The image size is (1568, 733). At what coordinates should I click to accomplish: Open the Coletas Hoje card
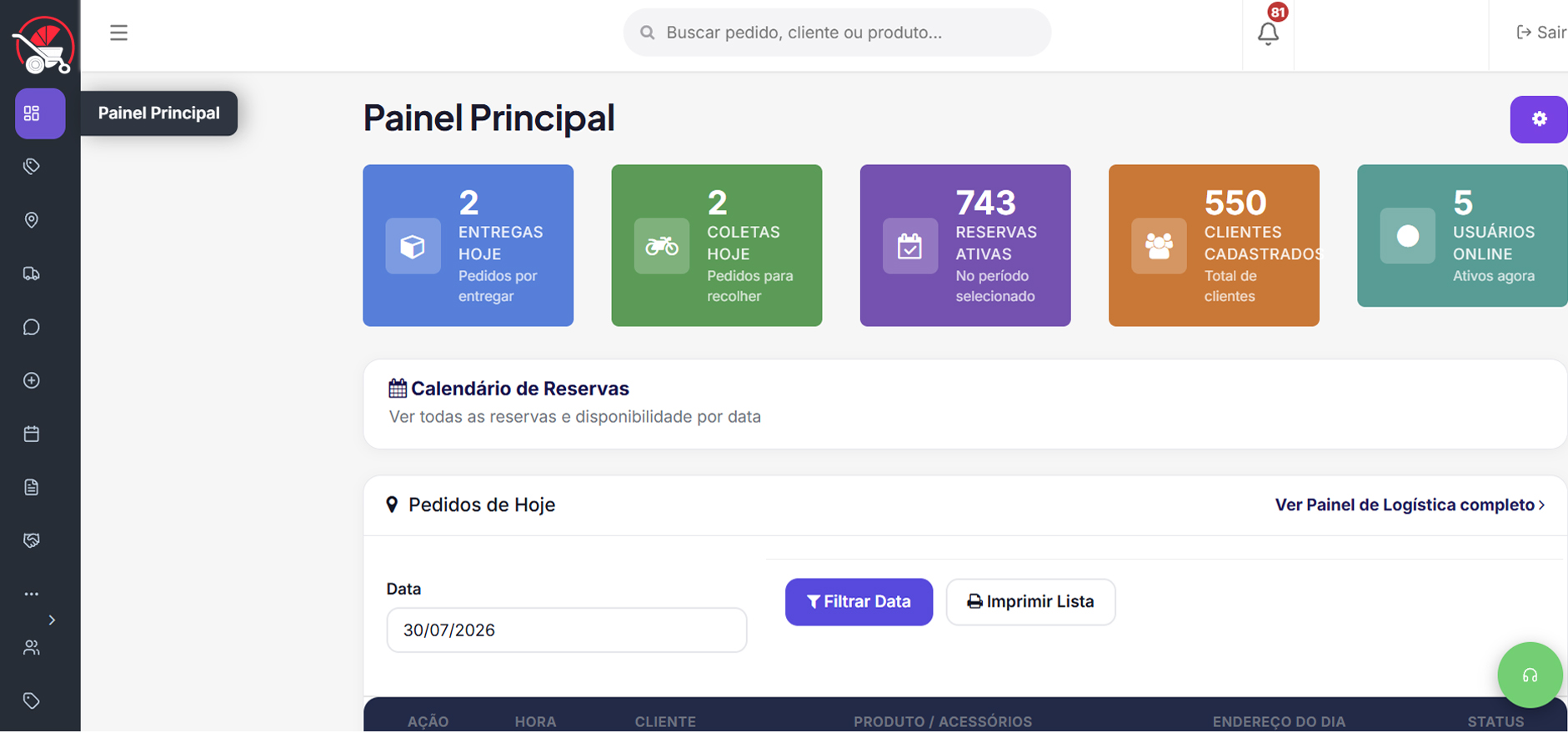716,245
